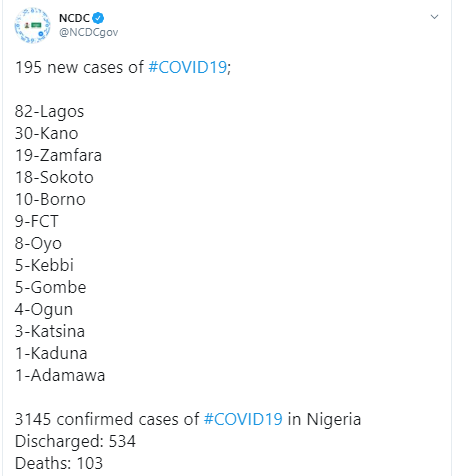This screenshot has width=453, height=476.
Task: Open the NCDC display name link
Action: [x=74, y=18]
